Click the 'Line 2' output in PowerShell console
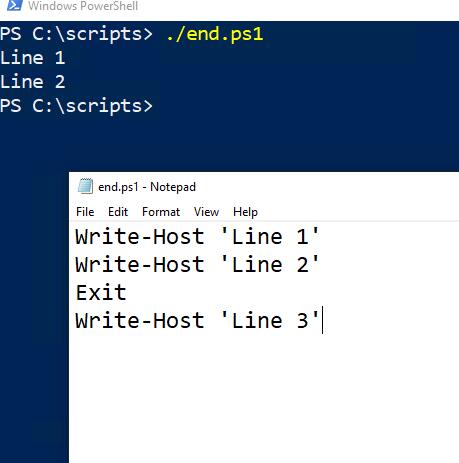 click(x=32, y=82)
